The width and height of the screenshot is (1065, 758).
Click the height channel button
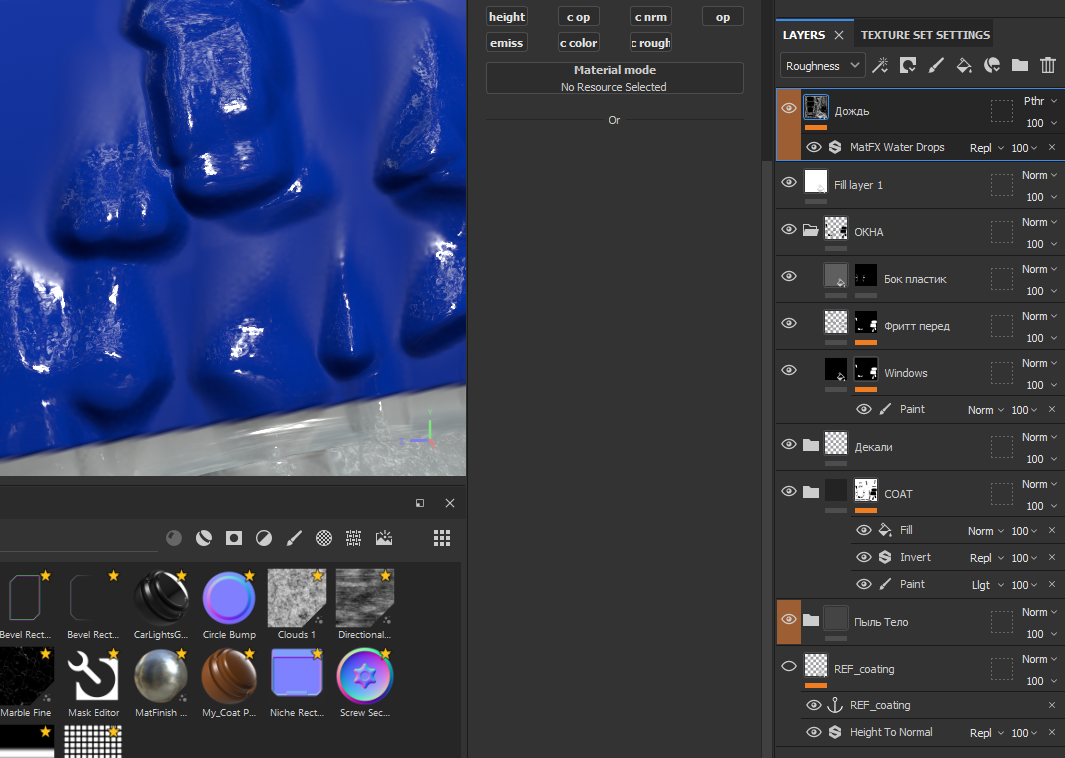pos(507,17)
